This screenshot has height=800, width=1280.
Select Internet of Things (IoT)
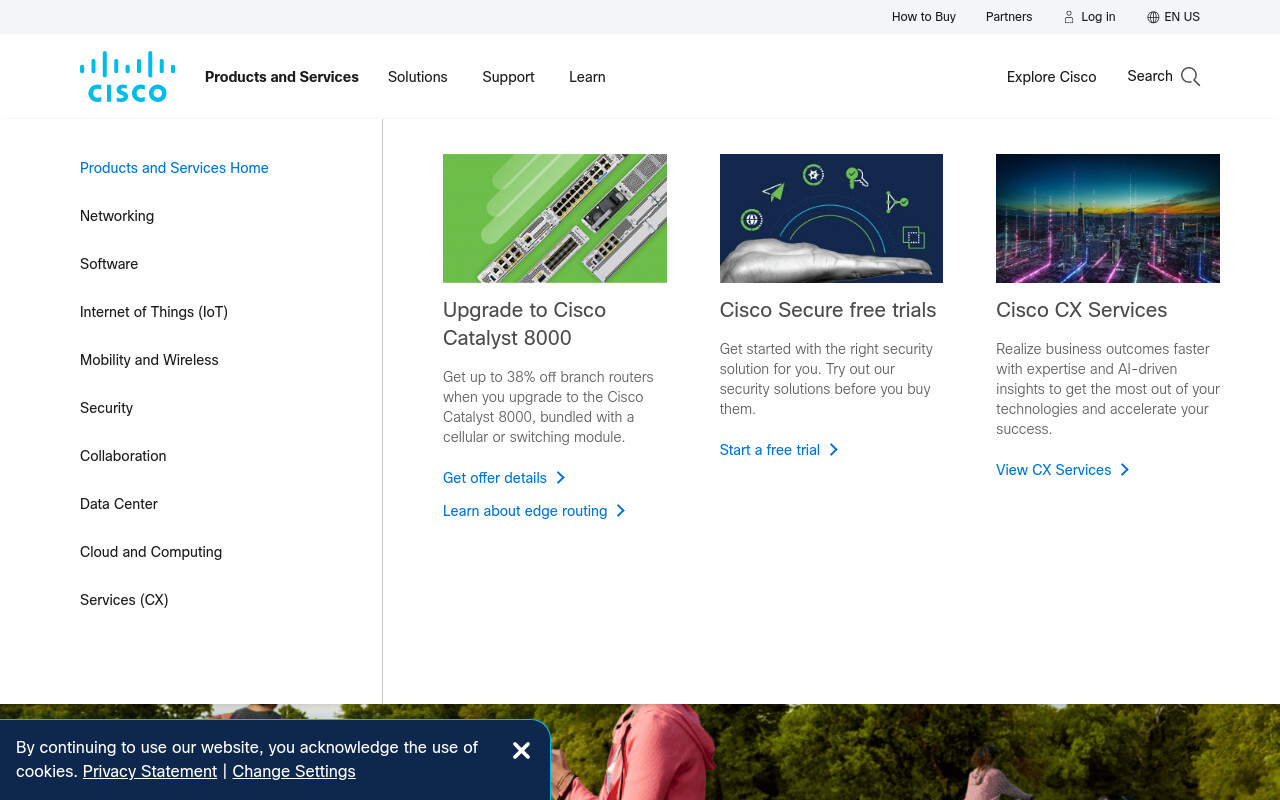tap(154, 312)
